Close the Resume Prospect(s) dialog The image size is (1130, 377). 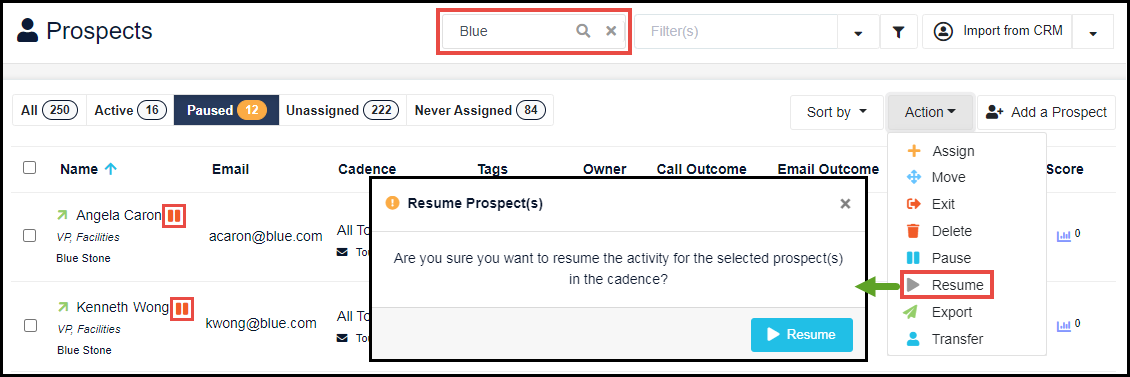pyautogui.click(x=845, y=204)
